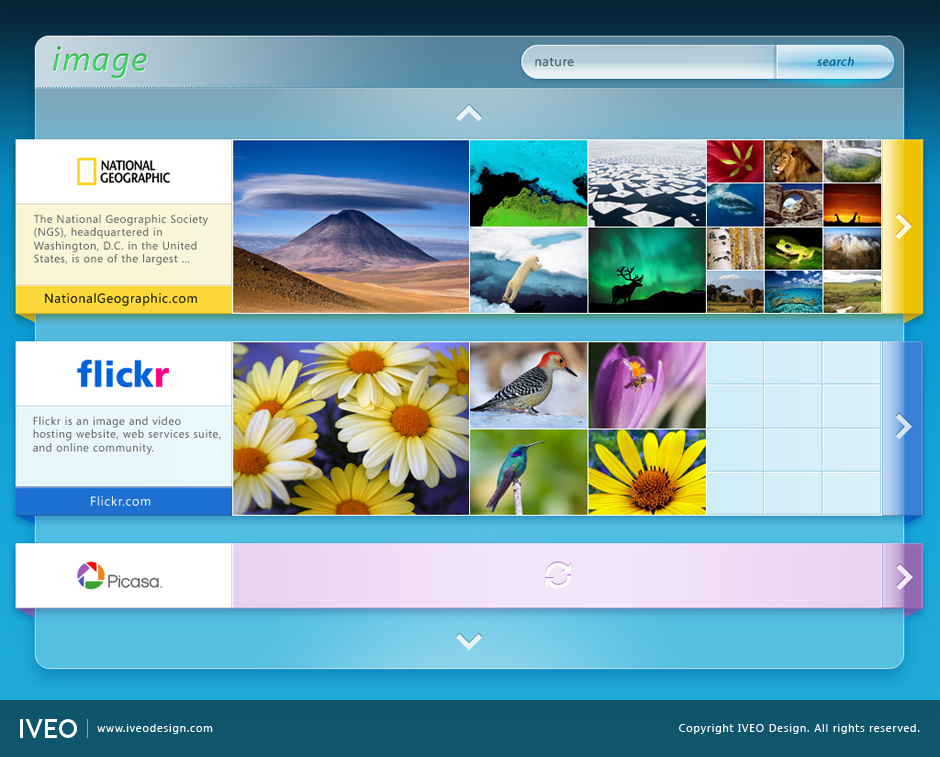Click the image logo

tap(100, 61)
